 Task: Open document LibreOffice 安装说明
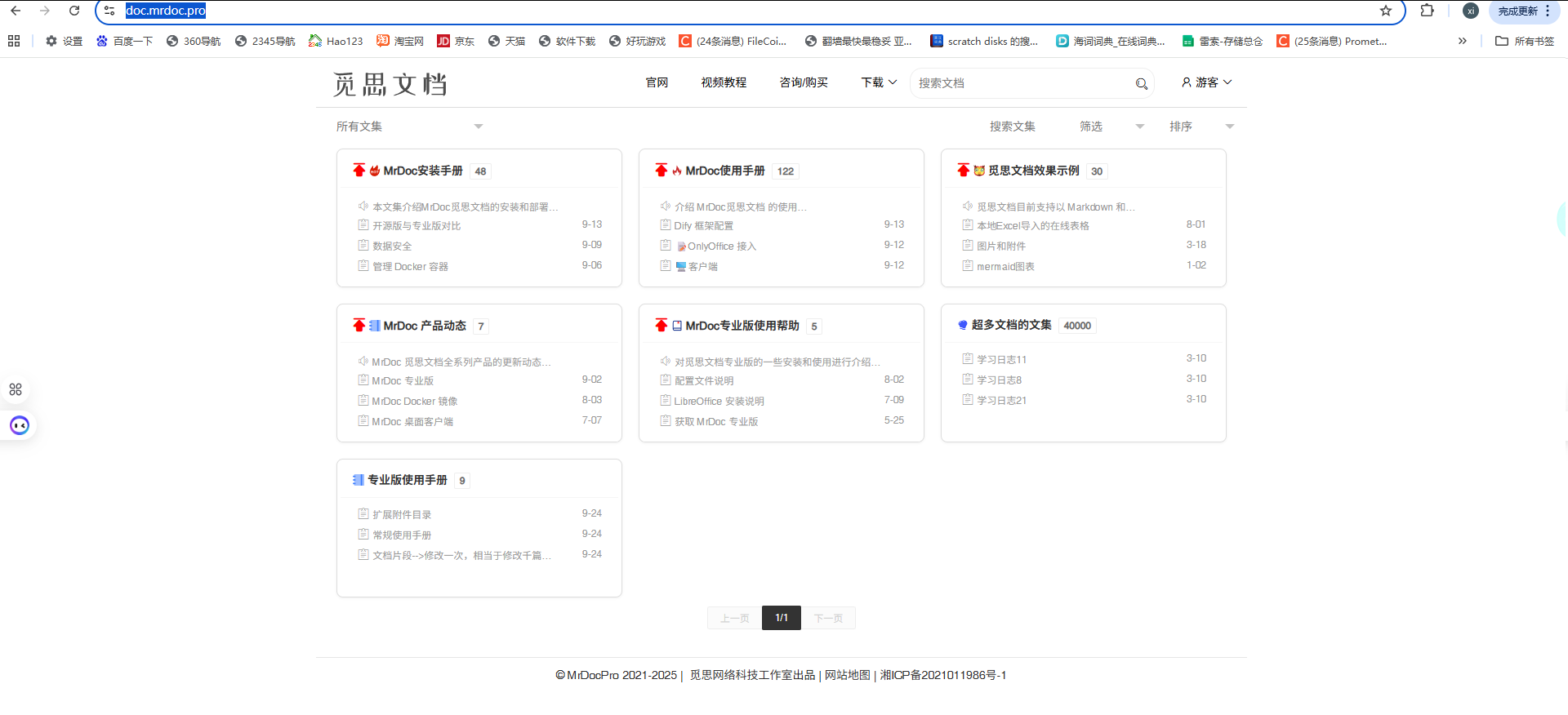[719, 401]
